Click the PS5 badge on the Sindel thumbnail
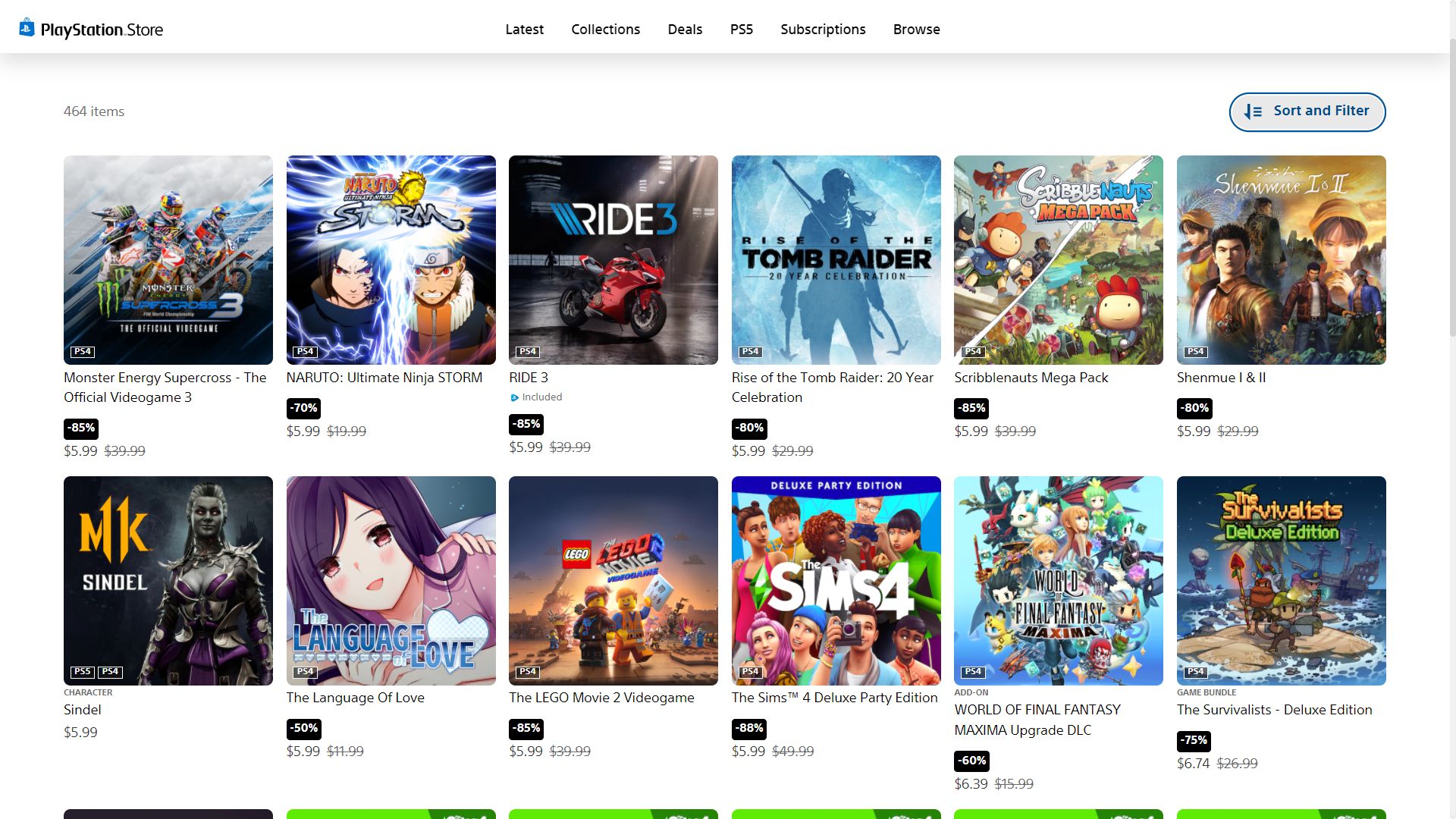Viewport: 1456px width, 819px height. coord(82,672)
